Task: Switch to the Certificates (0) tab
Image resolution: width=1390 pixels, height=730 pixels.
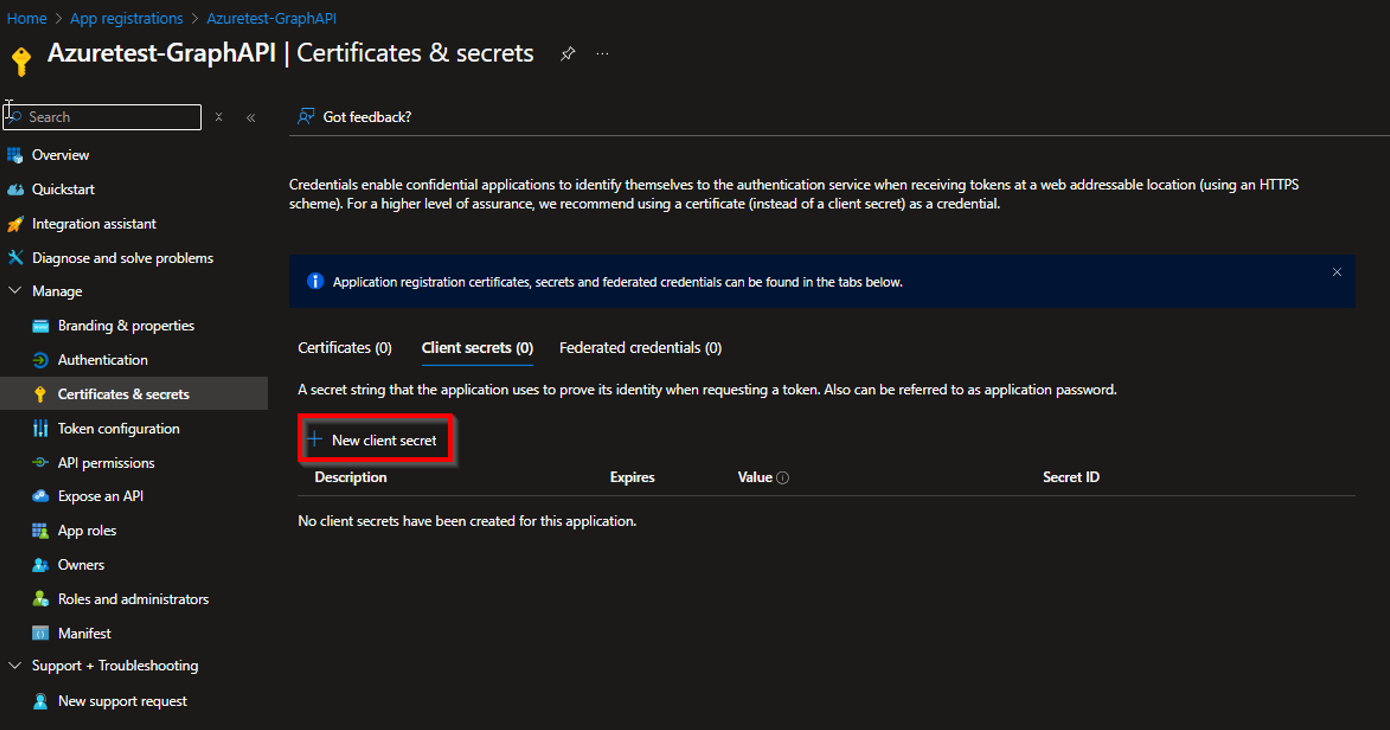Action: (345, 348)
